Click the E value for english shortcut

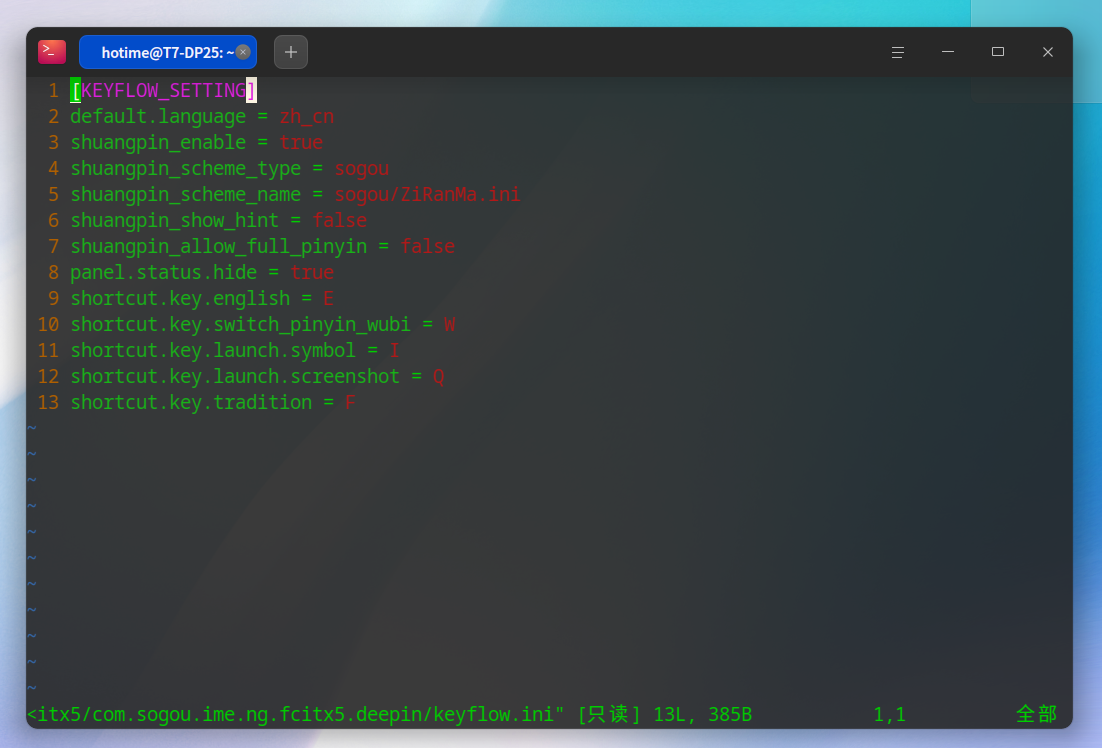coord(328,299)
